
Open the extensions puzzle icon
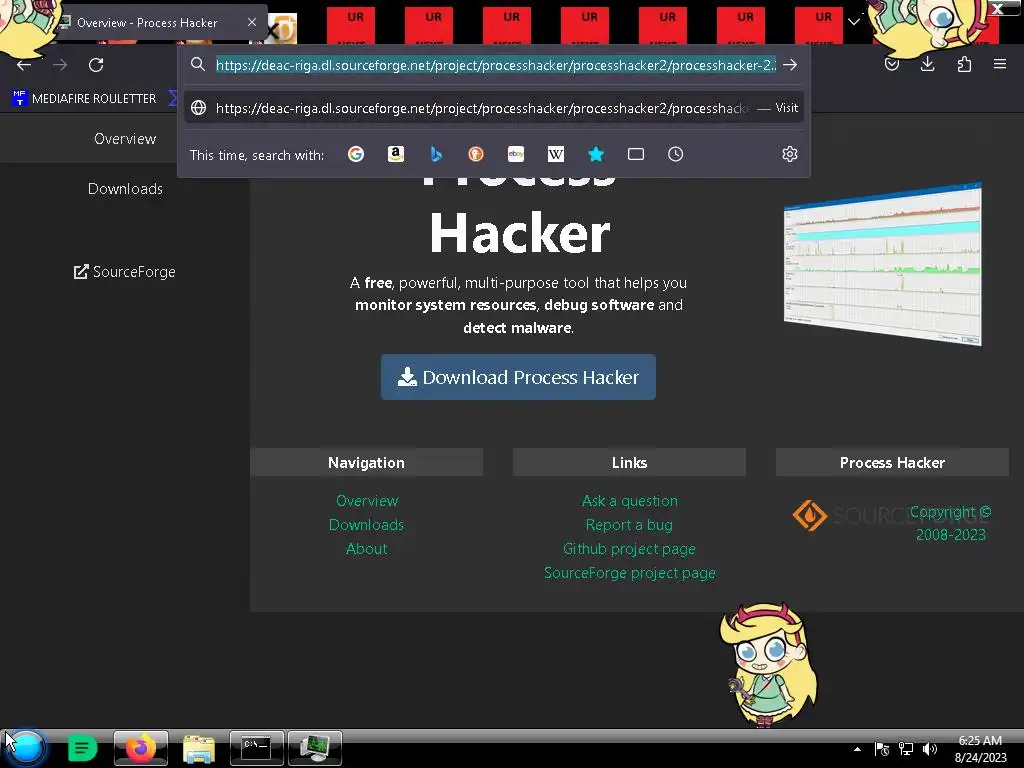[x=964, y=64]
